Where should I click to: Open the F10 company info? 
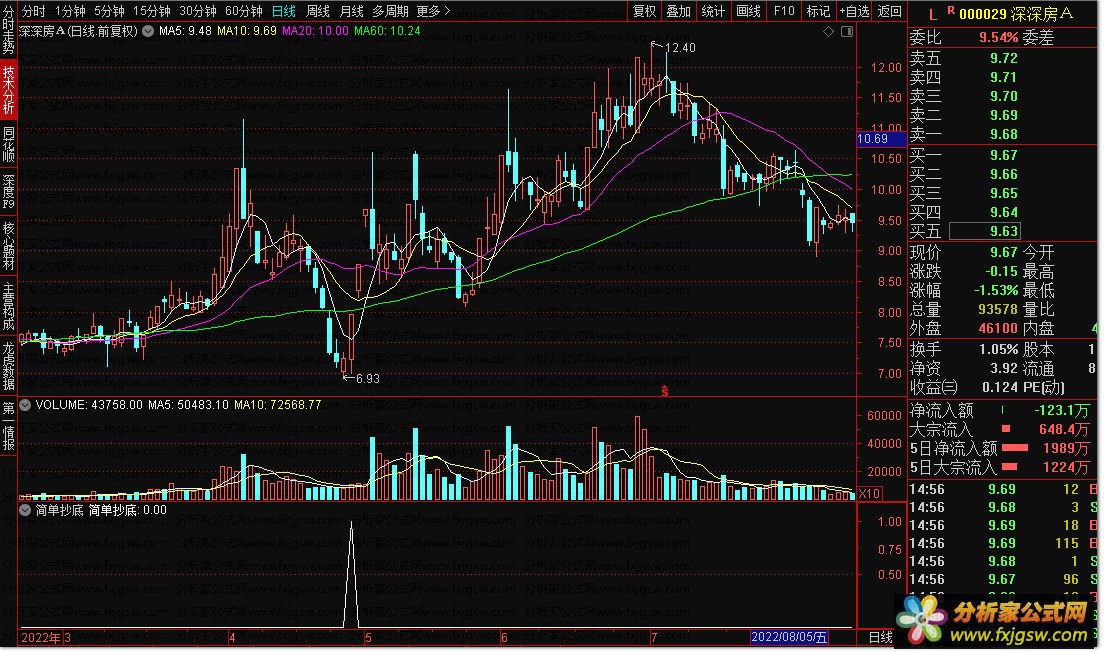[x=784, y=11]
